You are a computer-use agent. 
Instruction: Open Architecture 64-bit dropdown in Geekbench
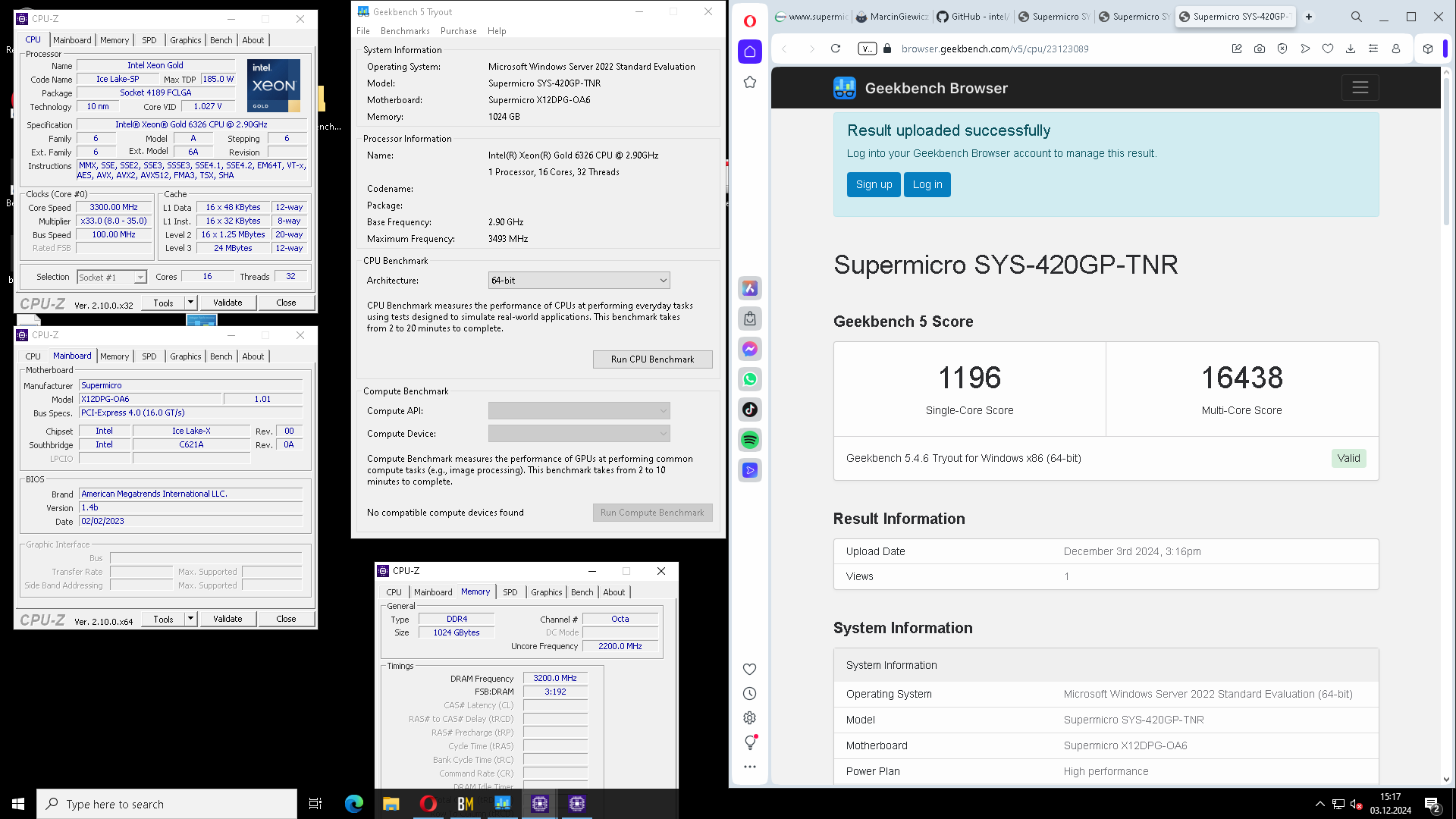(x=579, y=281)
